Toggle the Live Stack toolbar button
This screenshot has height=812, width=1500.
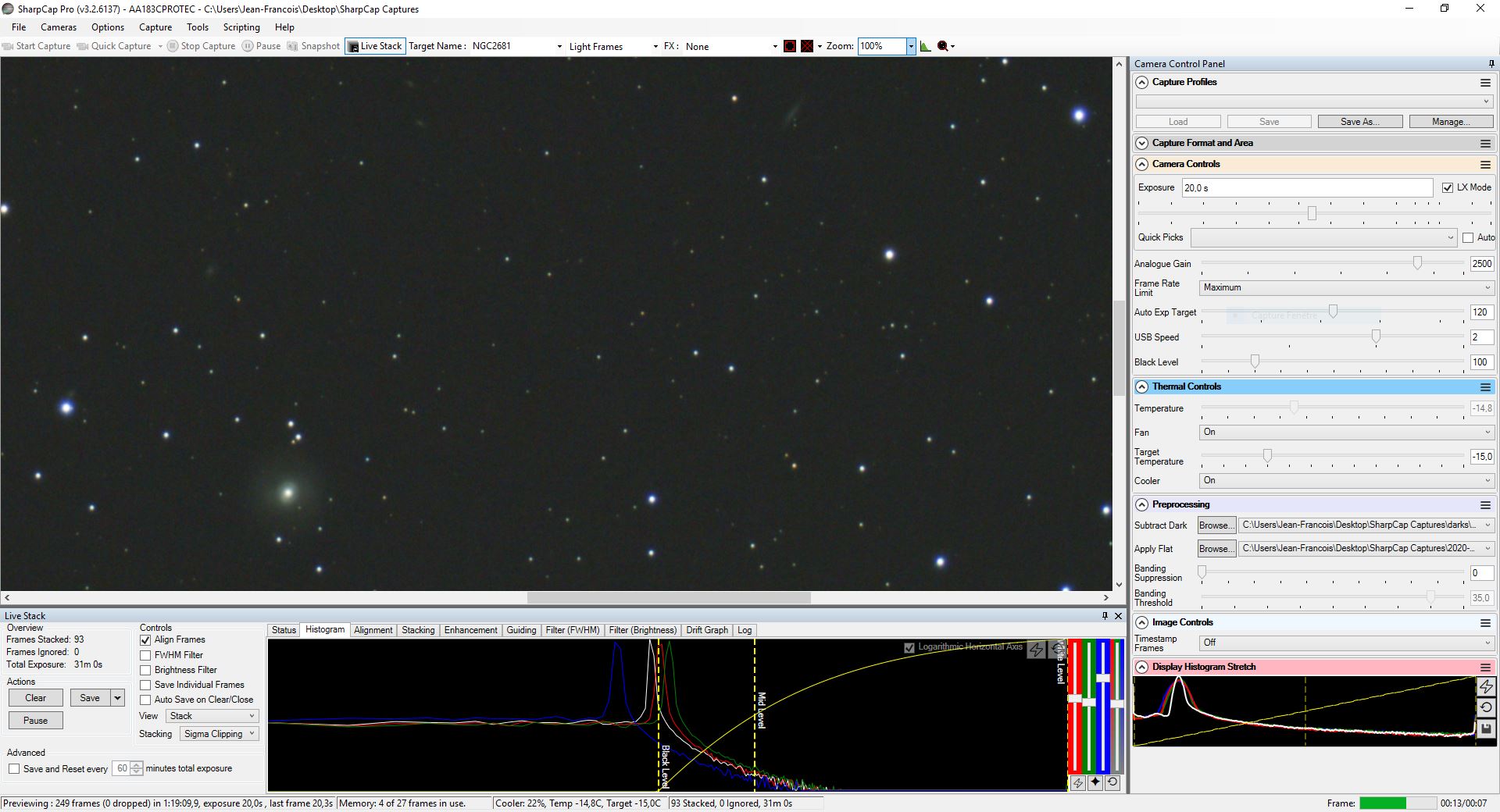pyautogui.click(x=375, y=46)
